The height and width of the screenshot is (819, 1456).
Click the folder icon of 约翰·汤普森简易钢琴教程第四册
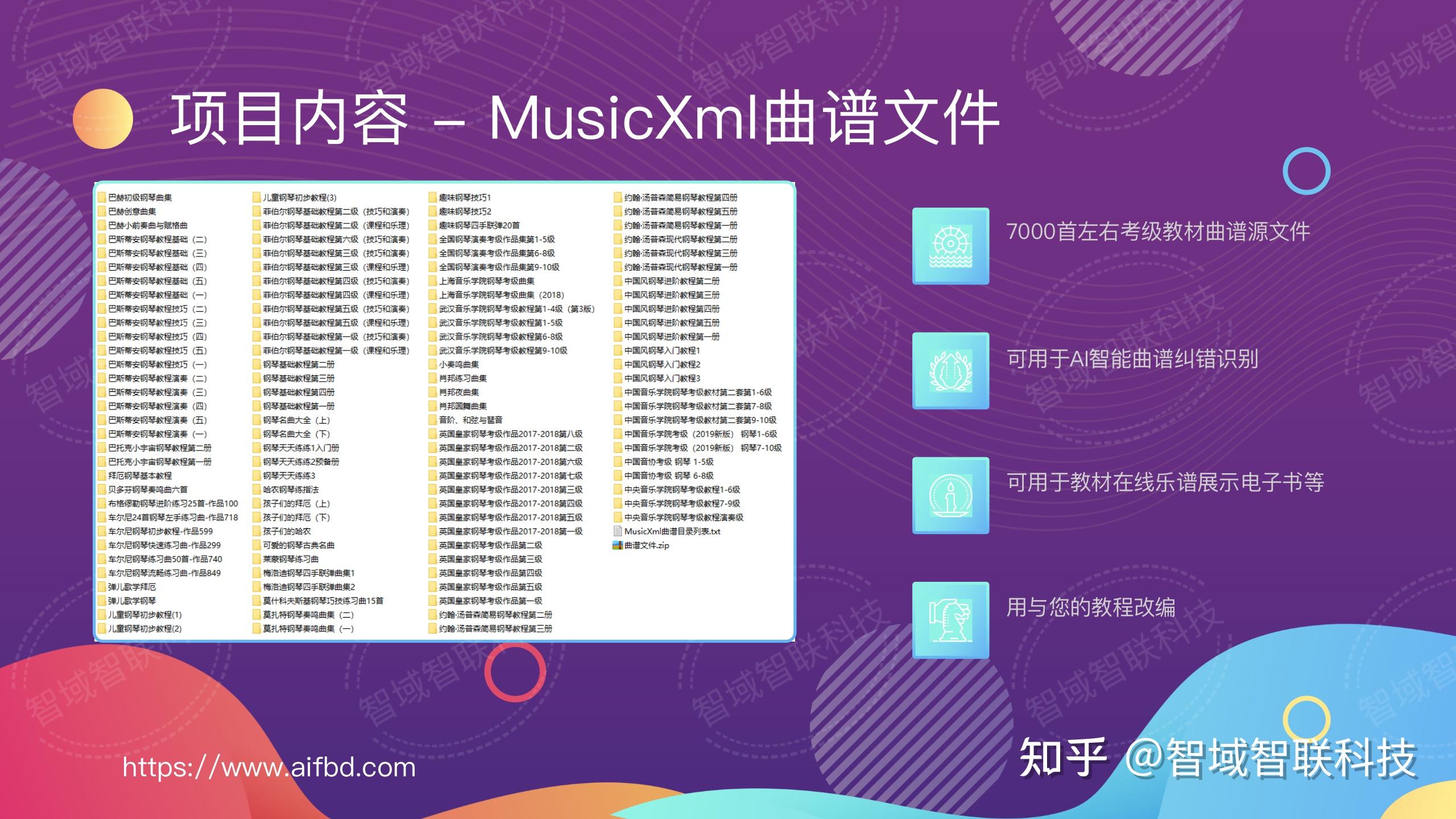point(618,198)
